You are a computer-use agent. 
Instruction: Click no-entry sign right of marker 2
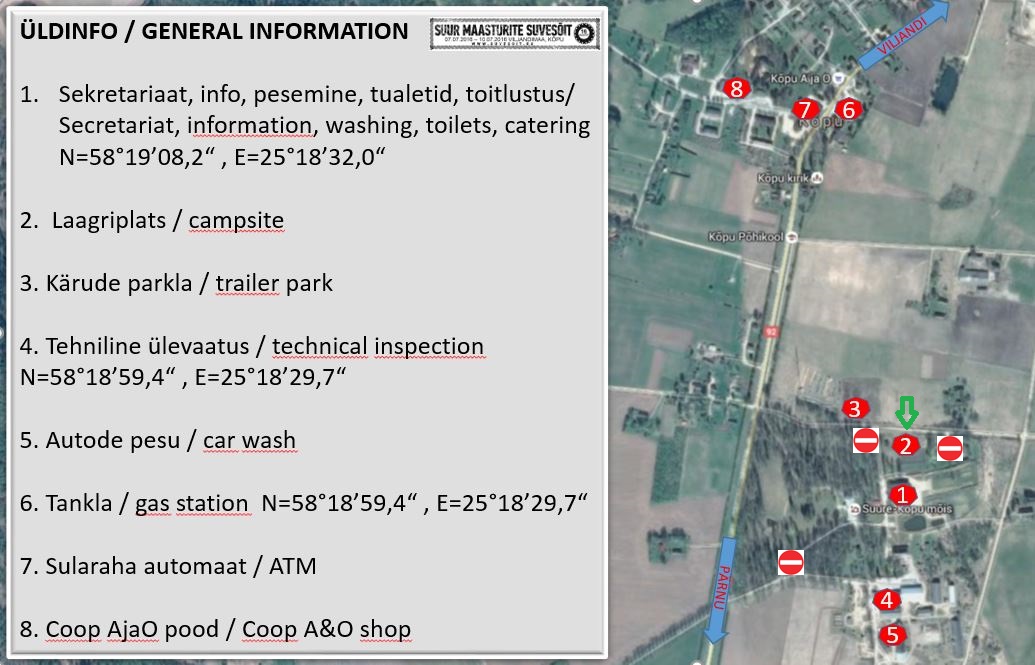pyautogui.click(x=949, y=448)
